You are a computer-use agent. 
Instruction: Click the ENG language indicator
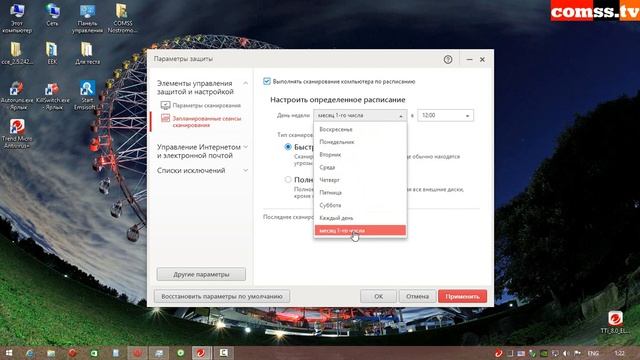[x=593, y=353]
